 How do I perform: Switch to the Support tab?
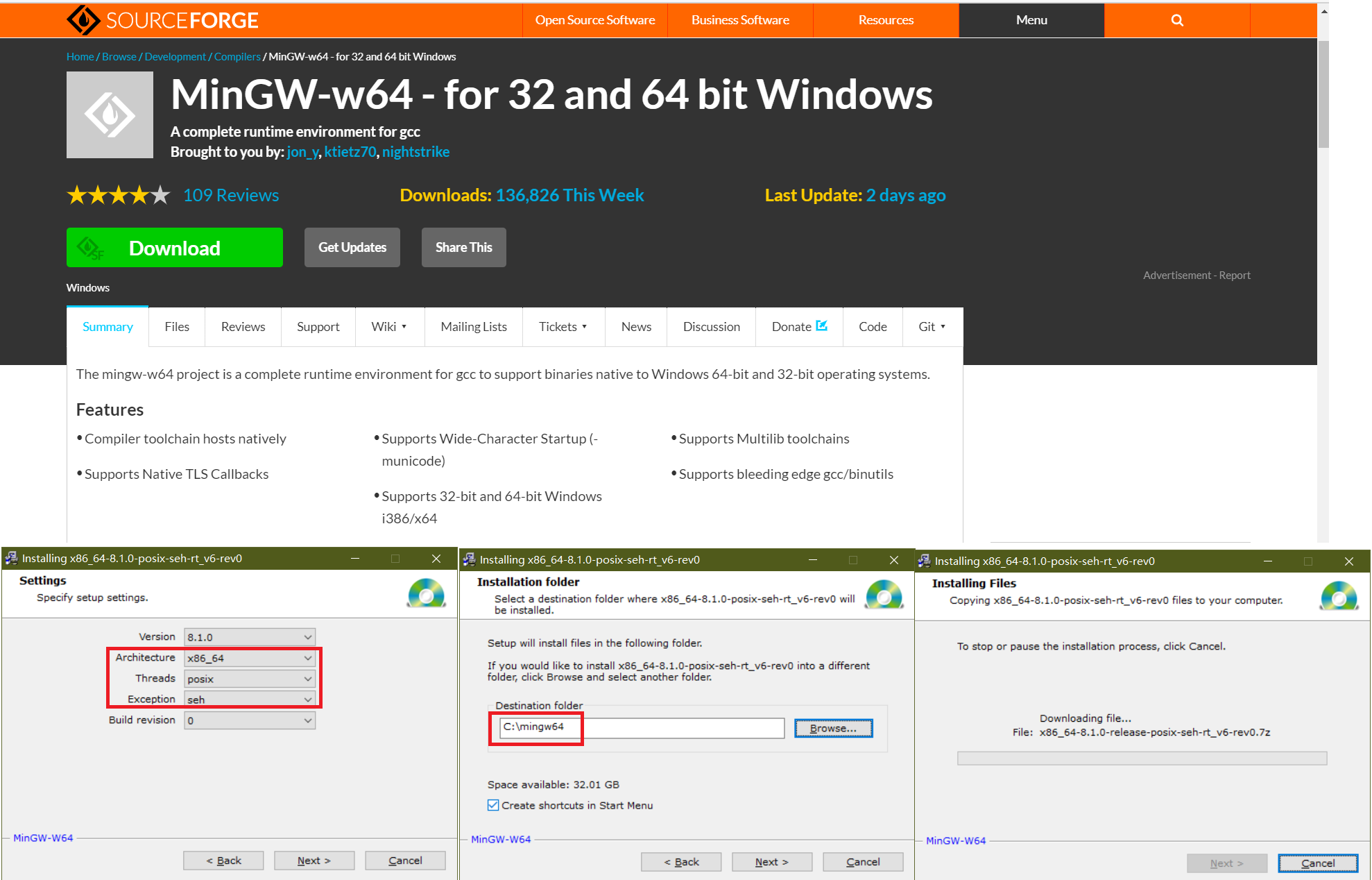point(318,326)
